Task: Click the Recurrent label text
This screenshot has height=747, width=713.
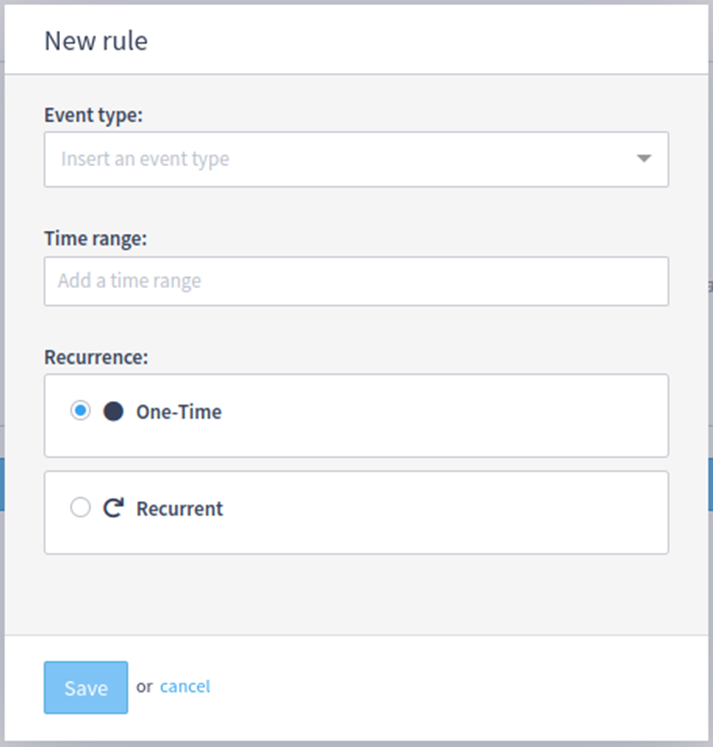Action: (x=180, y=509)
